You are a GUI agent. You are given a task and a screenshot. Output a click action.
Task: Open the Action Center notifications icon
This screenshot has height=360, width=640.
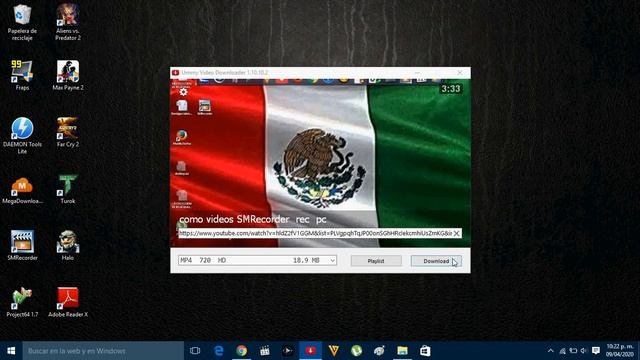coord(596,351)
